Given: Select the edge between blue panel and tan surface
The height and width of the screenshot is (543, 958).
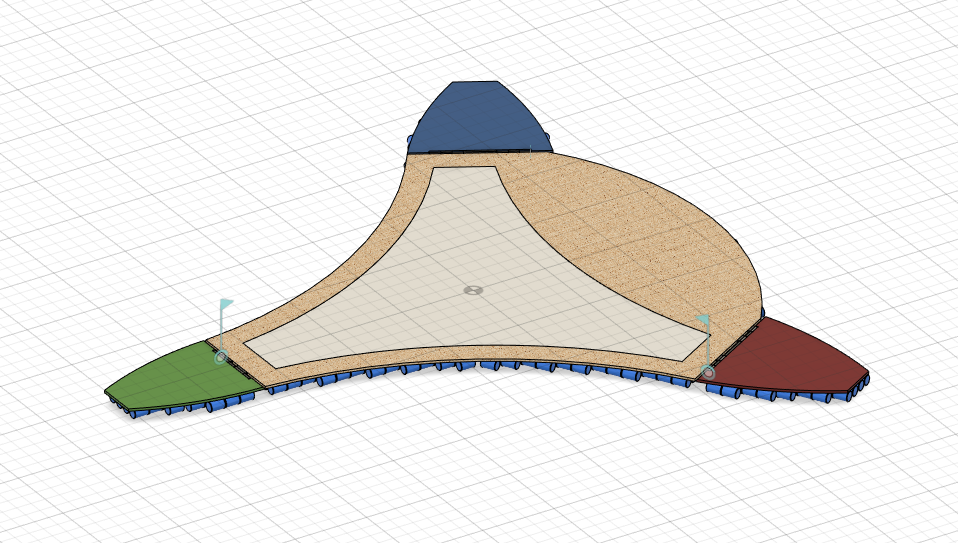Looking at the screenshot, I should [x=480, y=153].
